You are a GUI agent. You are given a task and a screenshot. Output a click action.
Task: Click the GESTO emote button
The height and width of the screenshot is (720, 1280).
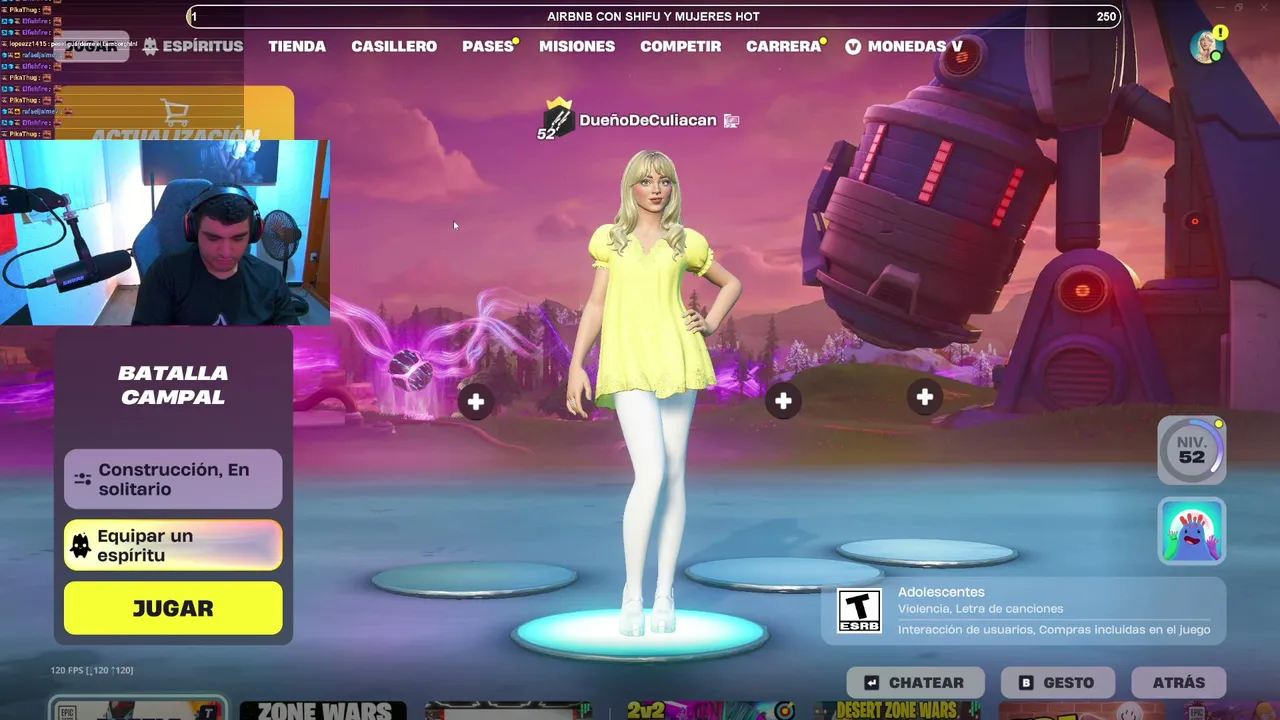(x=1058, y=683)
